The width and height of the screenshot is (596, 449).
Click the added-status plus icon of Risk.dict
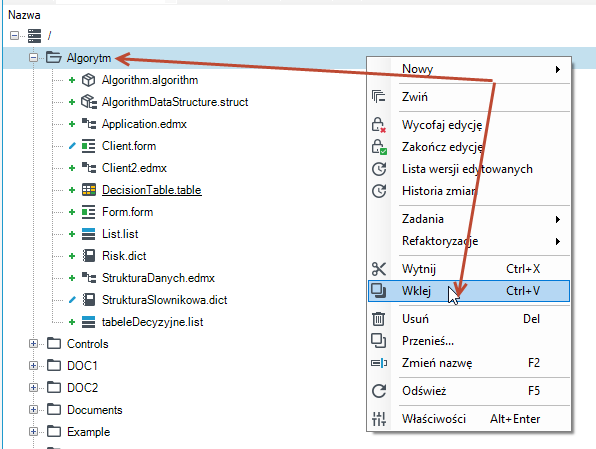72,256
